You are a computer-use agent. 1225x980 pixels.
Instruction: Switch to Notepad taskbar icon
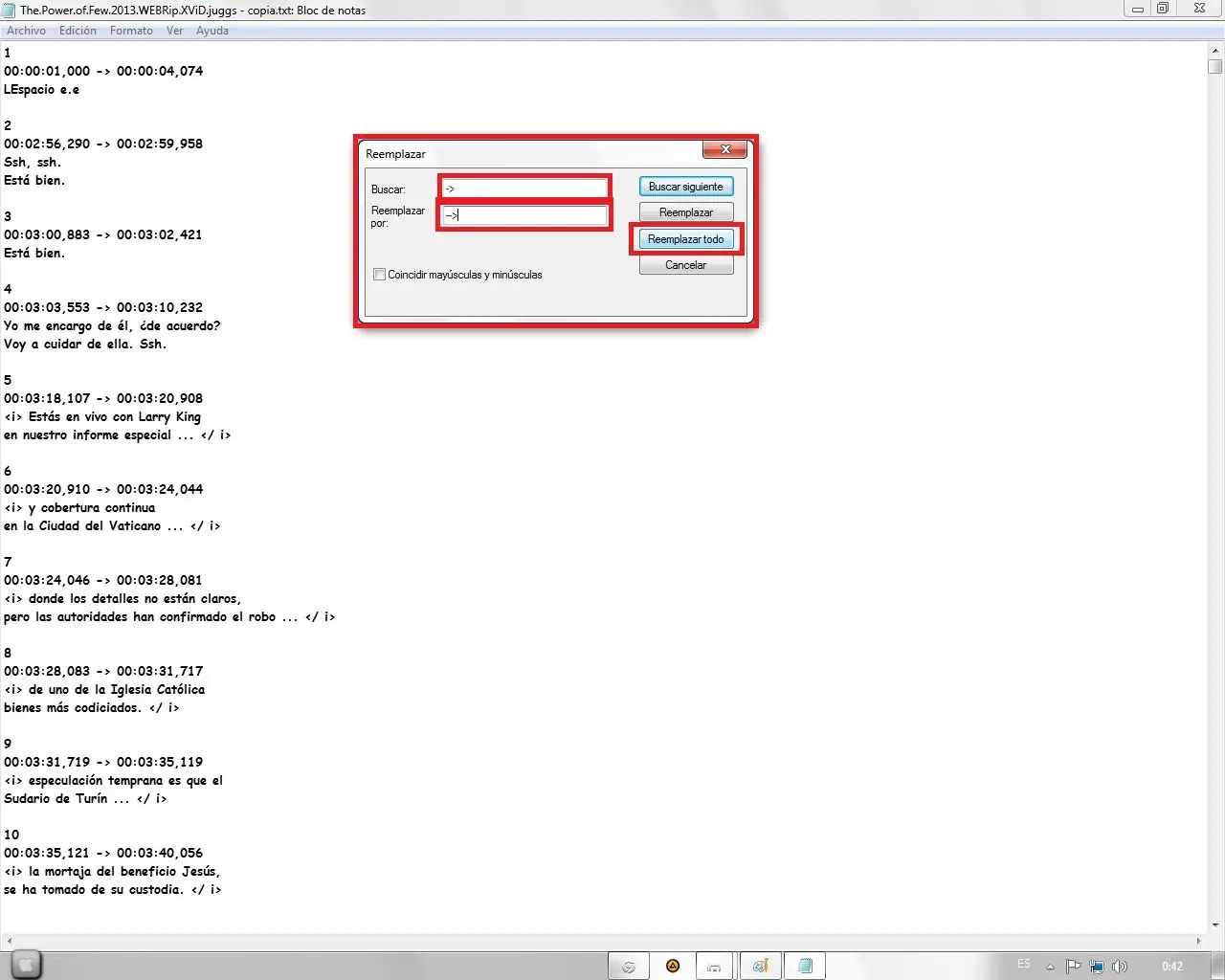click(x=805, y=966)
